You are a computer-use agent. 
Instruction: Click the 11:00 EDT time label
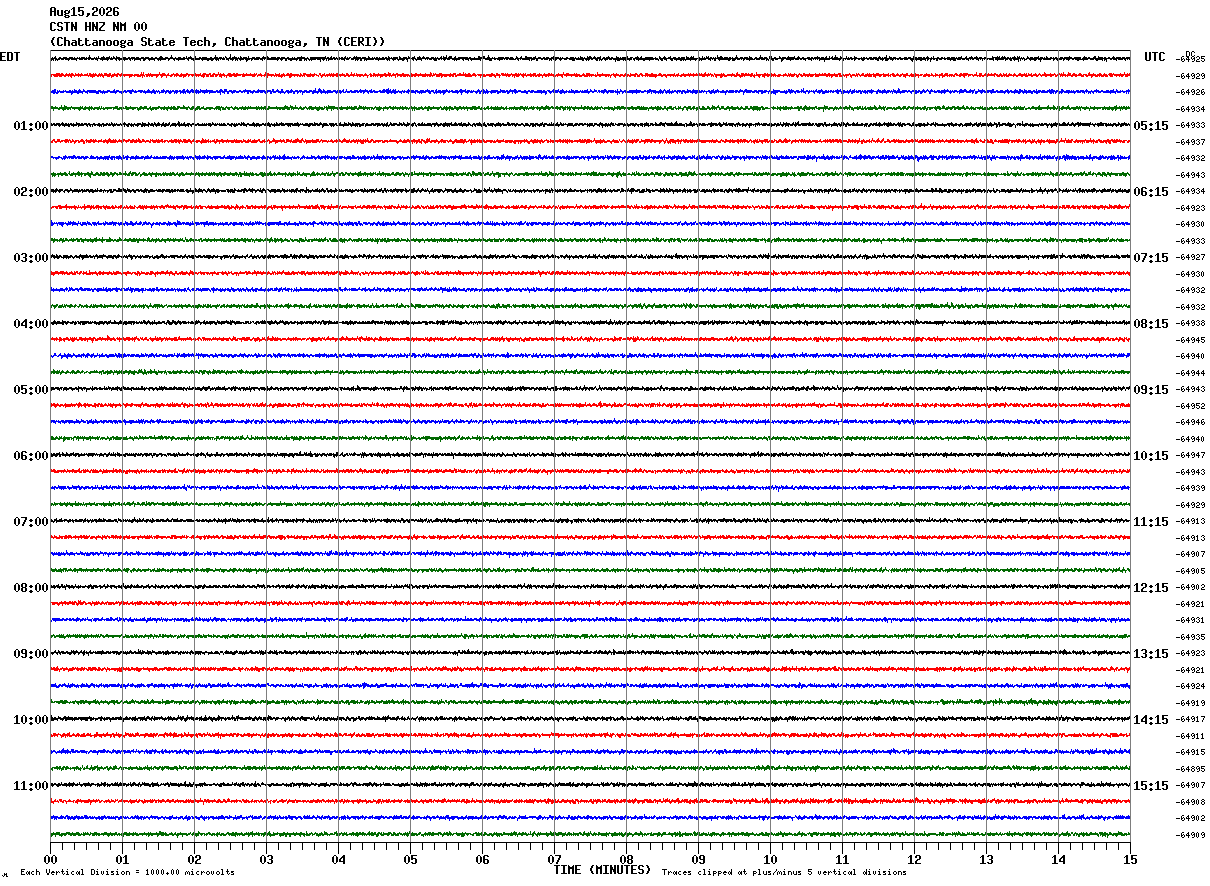coord(31,786)
